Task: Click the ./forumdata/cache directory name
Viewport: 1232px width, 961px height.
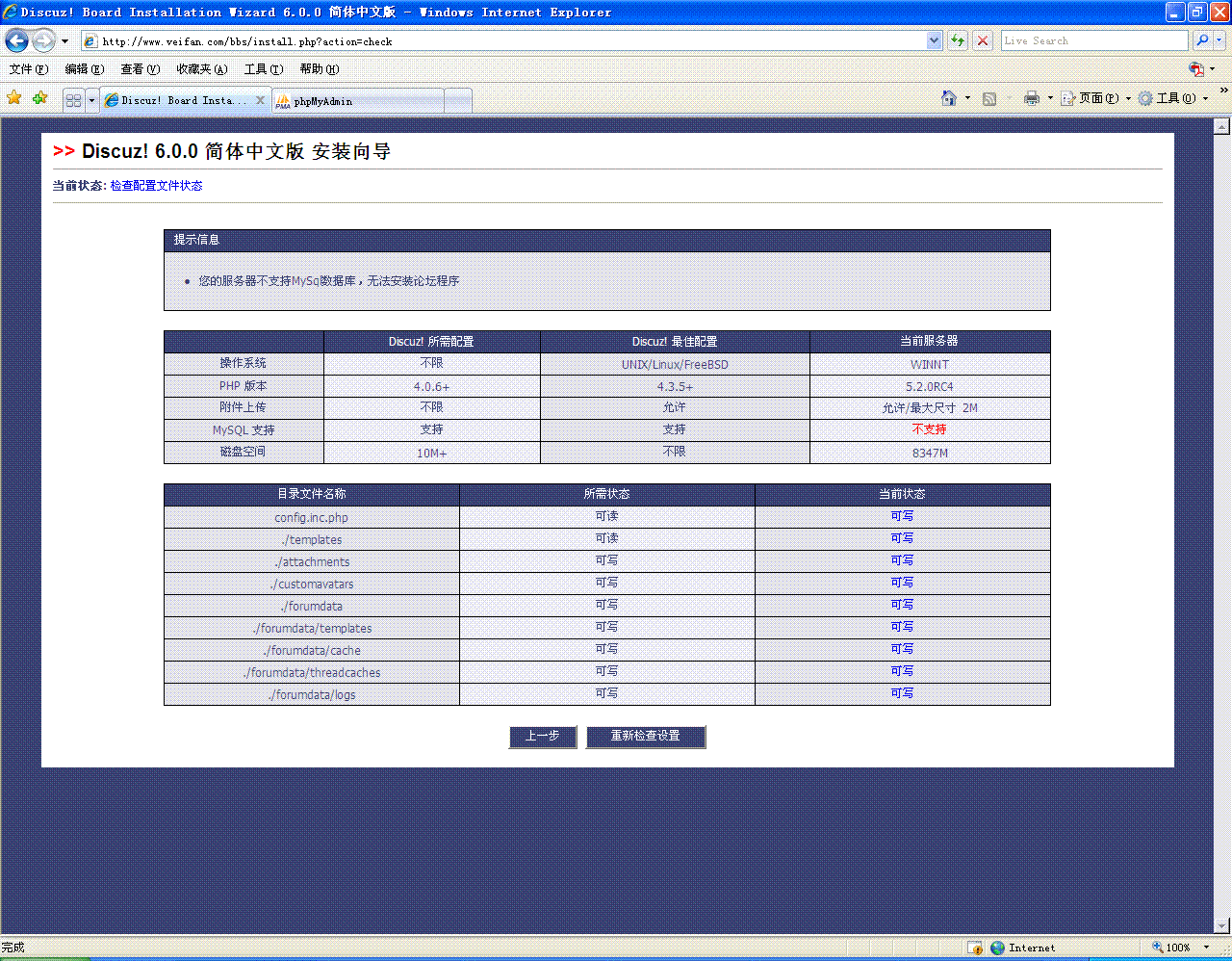Action: 312,651
